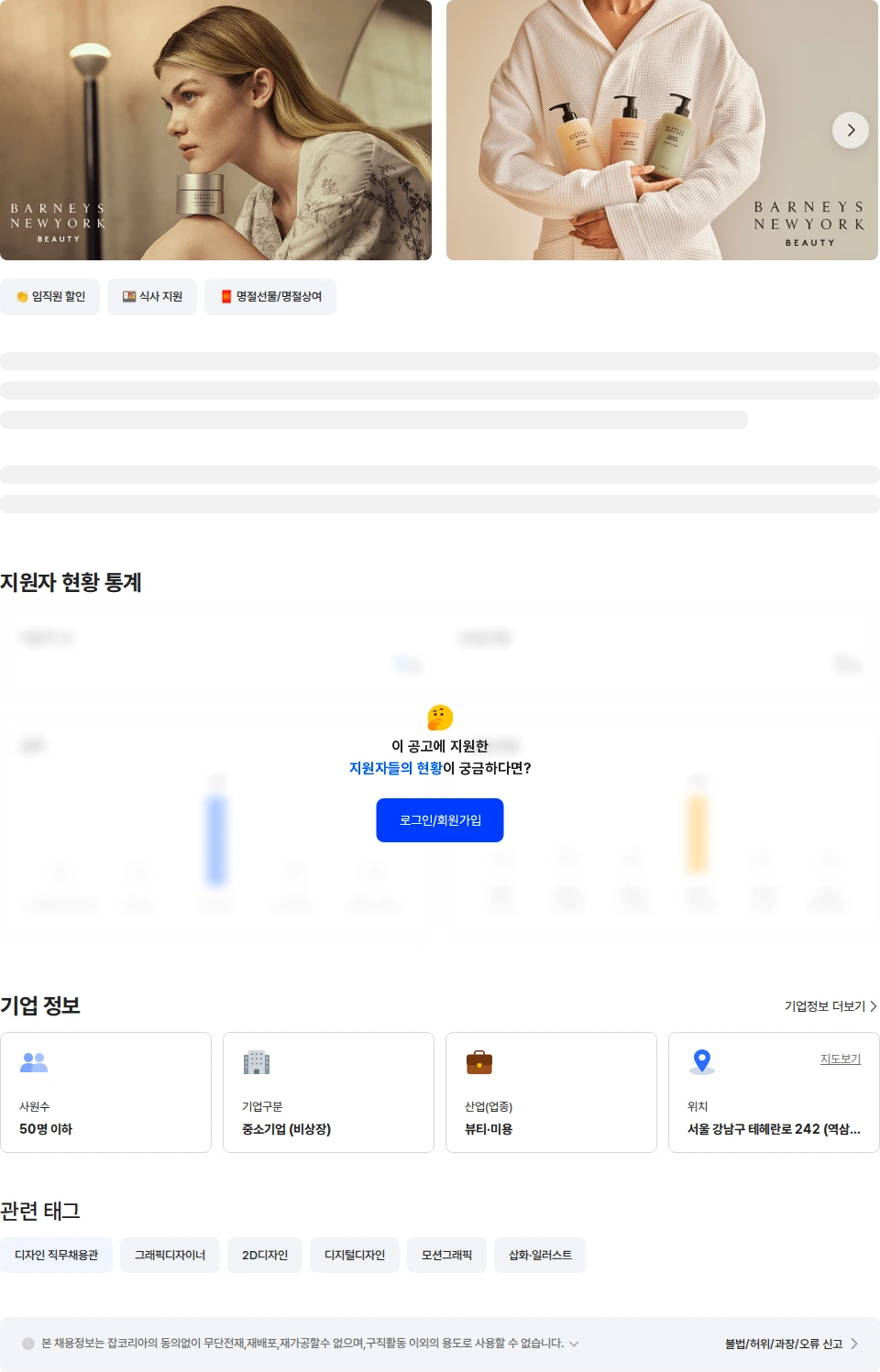Click the 중소기업 (비상장) text
The image size is (880, 1372).
coord(286,1129)
